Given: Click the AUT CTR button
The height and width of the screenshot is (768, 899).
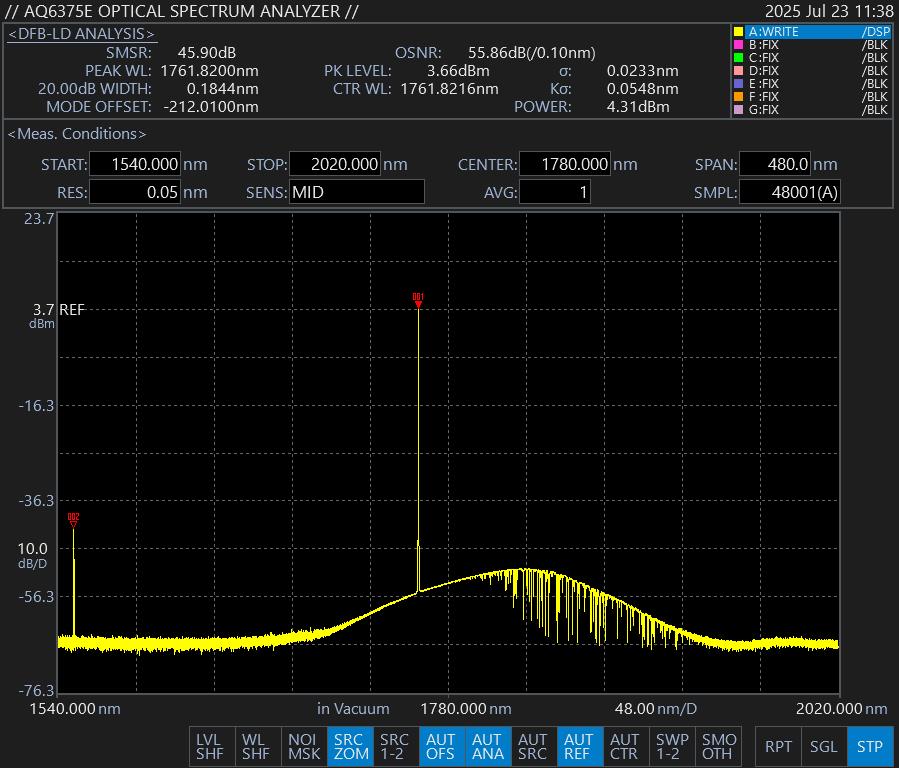Looking at the screenshot, I should [624, 746].
